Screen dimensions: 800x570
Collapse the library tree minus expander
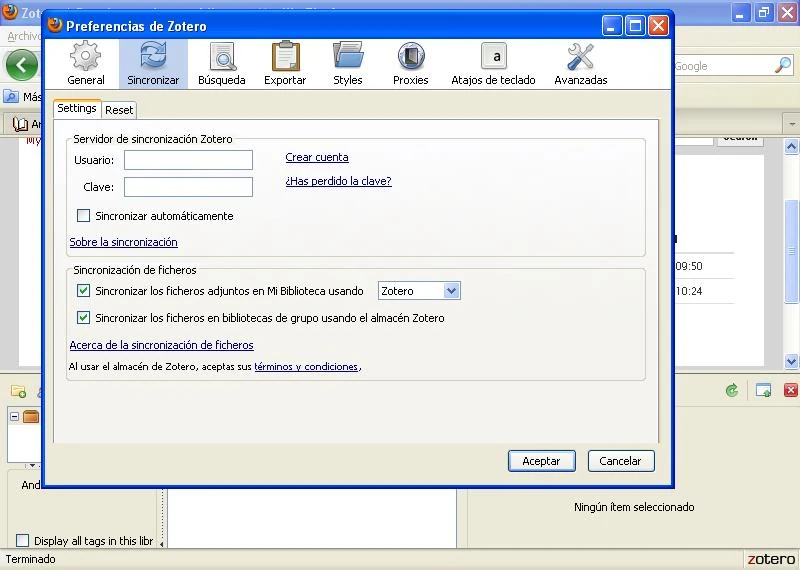14,416
